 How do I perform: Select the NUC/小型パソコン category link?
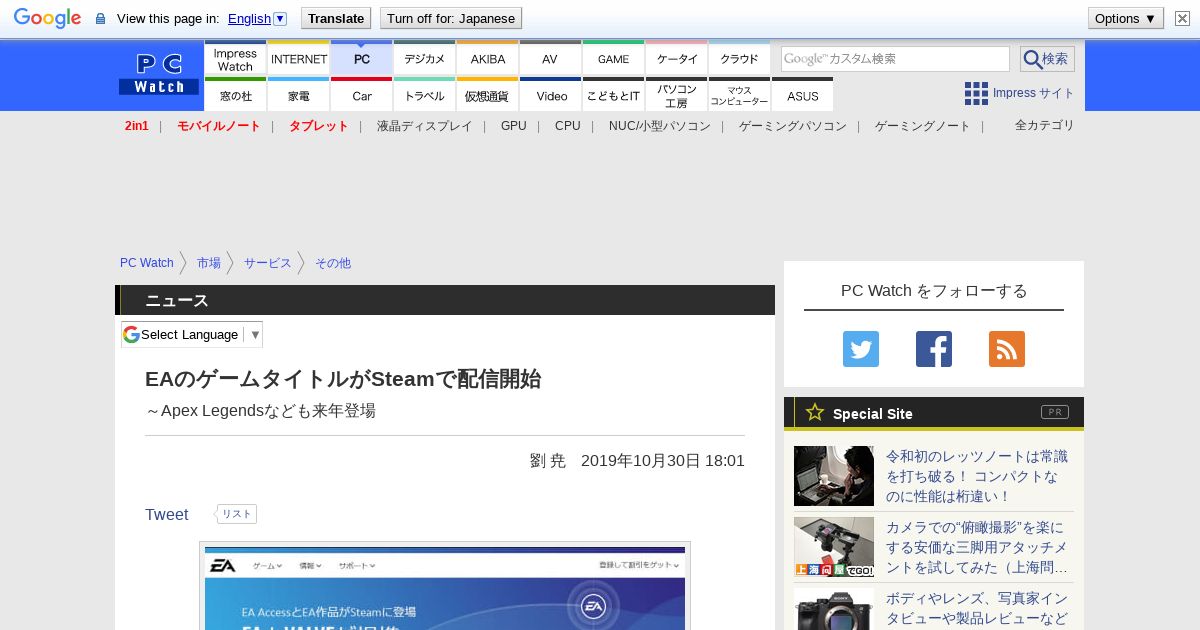pos(660,126)
